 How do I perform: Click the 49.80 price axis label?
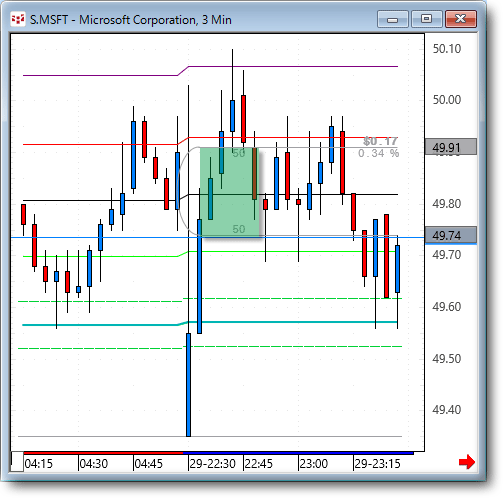tap(447, 204)
